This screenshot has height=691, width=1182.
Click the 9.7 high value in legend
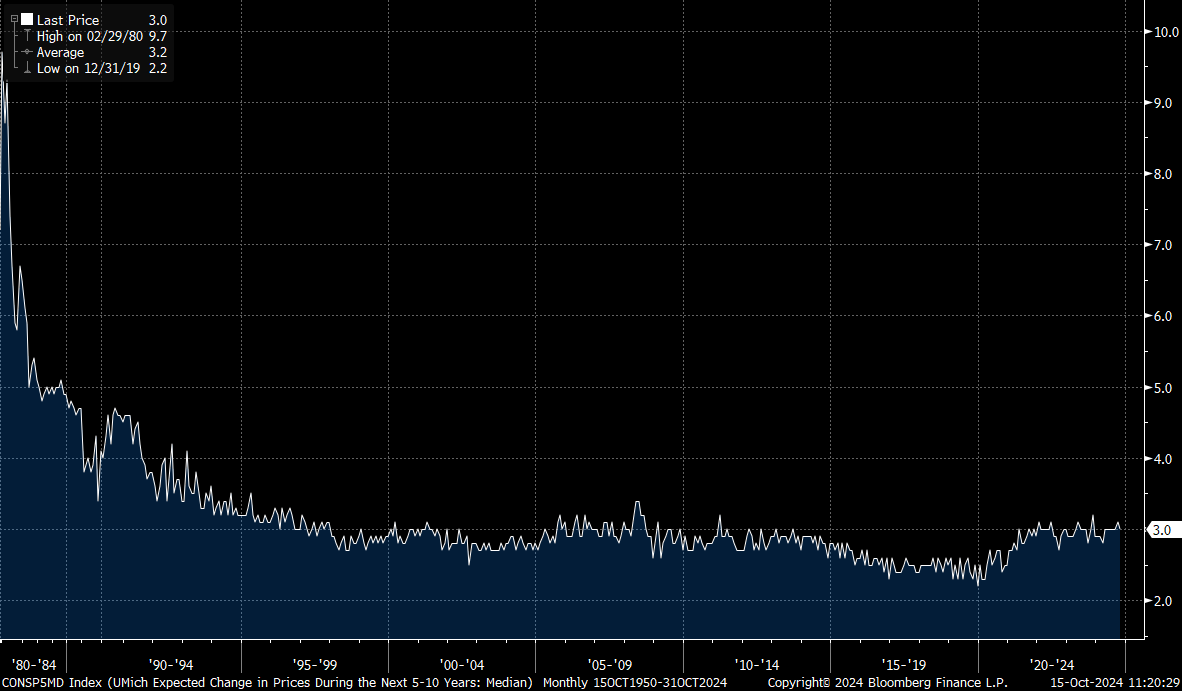(x=158, y=36)
